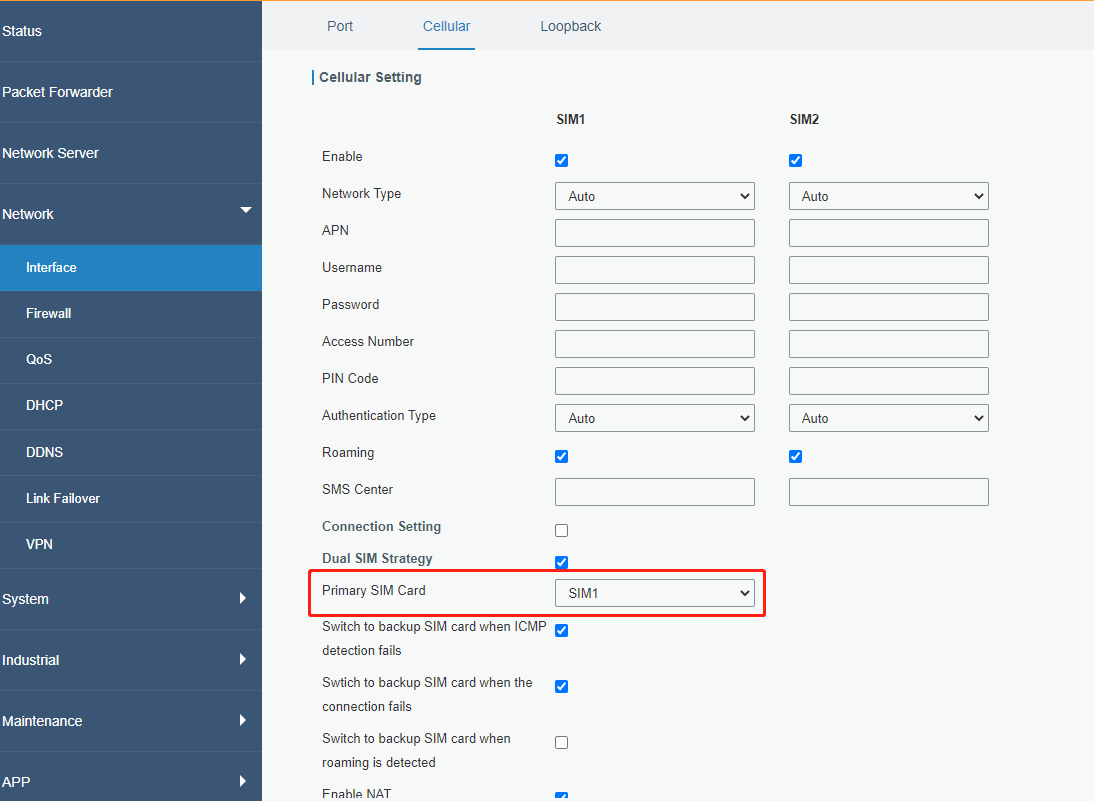Screen dimensions: 1094x801
Task: Open the Firewall page in sidebar
Action: click(x=49, y=313)
